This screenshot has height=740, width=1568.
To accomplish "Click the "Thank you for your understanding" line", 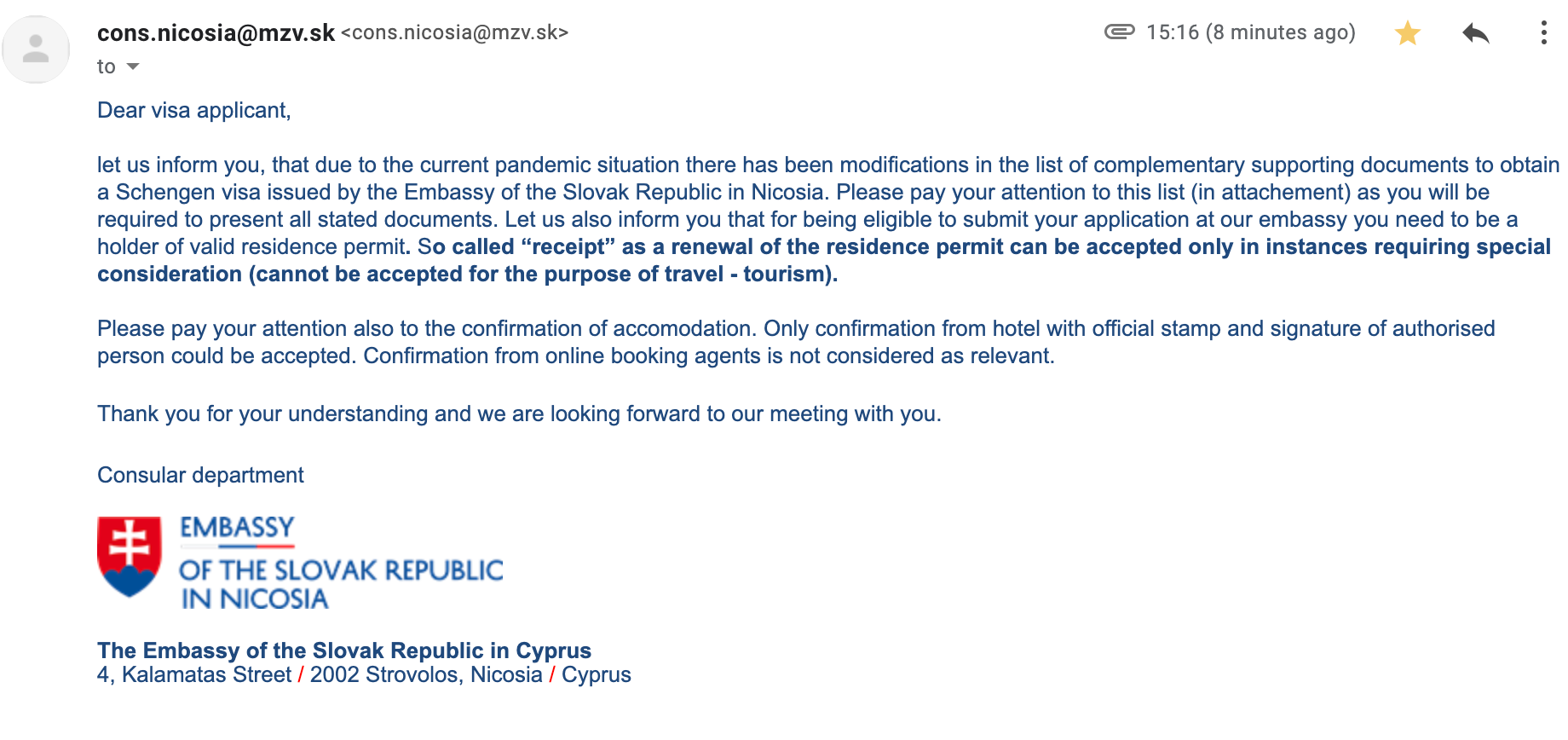I will [519, 414].
